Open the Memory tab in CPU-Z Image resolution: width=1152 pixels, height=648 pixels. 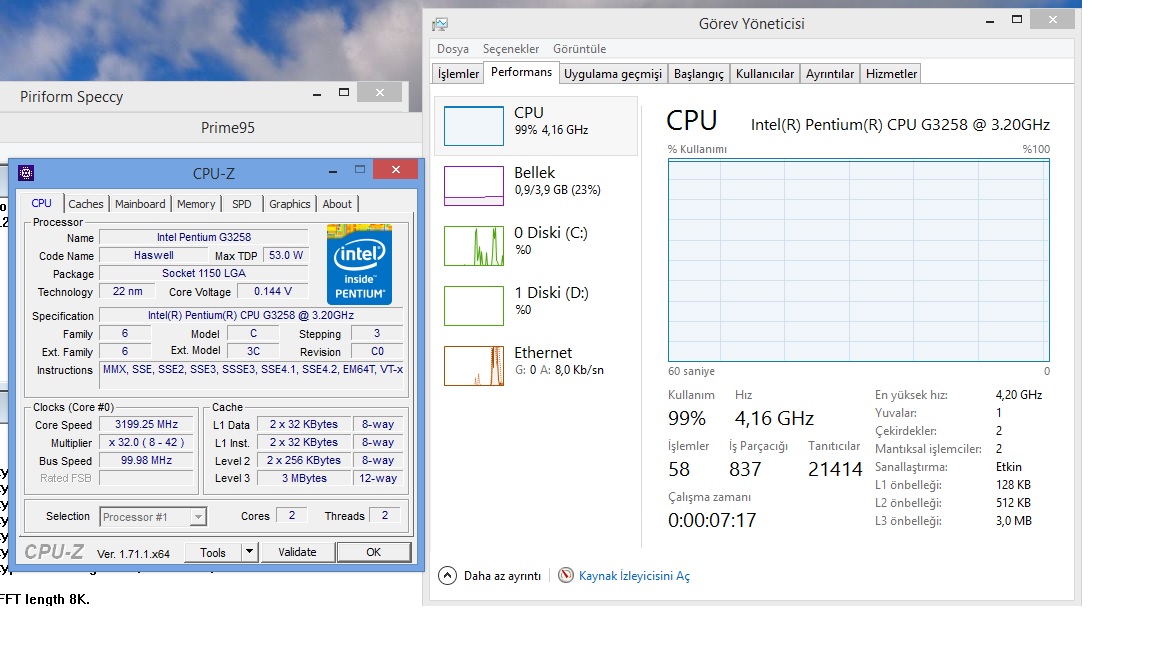[x=196, y=204]
